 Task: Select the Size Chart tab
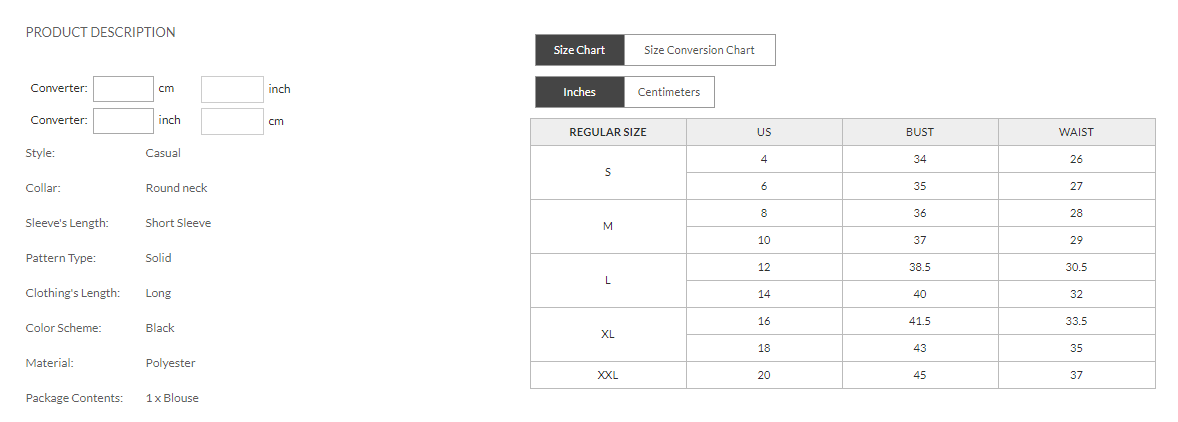[x=579, y=50]
